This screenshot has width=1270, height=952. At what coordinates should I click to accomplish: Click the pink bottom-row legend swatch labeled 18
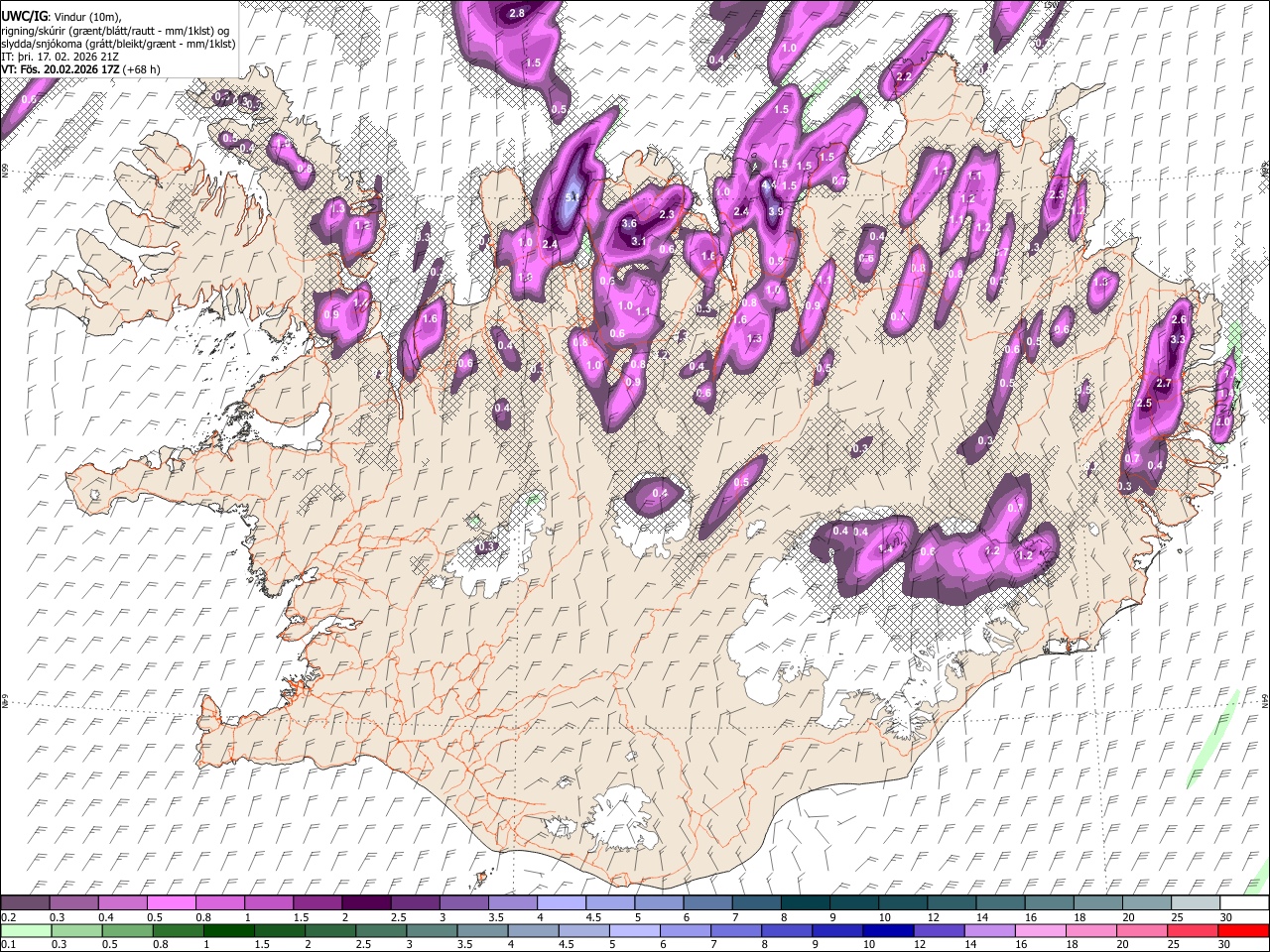(x=1091, y=930)
